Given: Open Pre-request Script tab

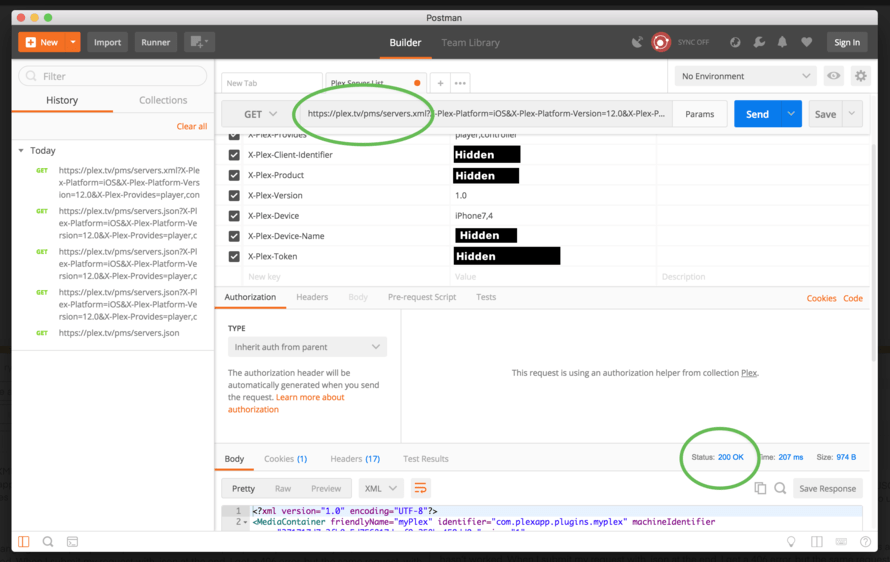Looking at the screenshot, I should pos(422,297).
